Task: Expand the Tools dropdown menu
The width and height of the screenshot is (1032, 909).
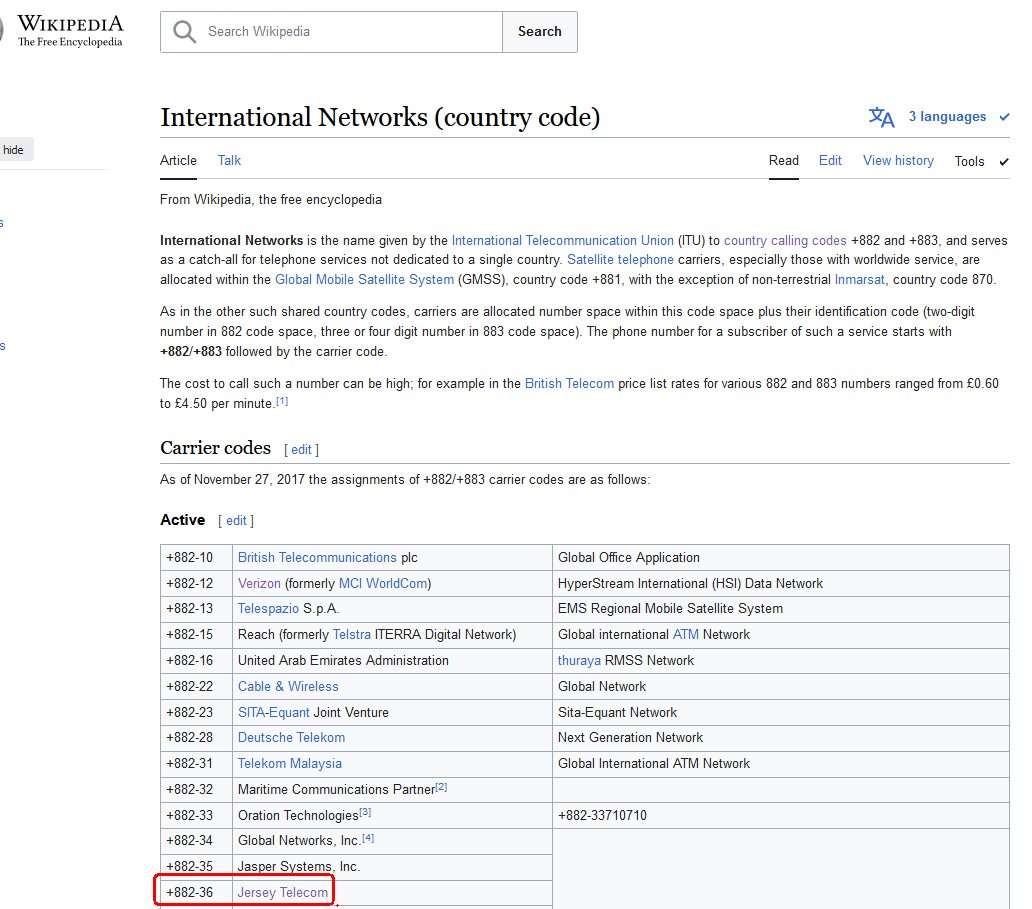Action: (x=981, y=161)
